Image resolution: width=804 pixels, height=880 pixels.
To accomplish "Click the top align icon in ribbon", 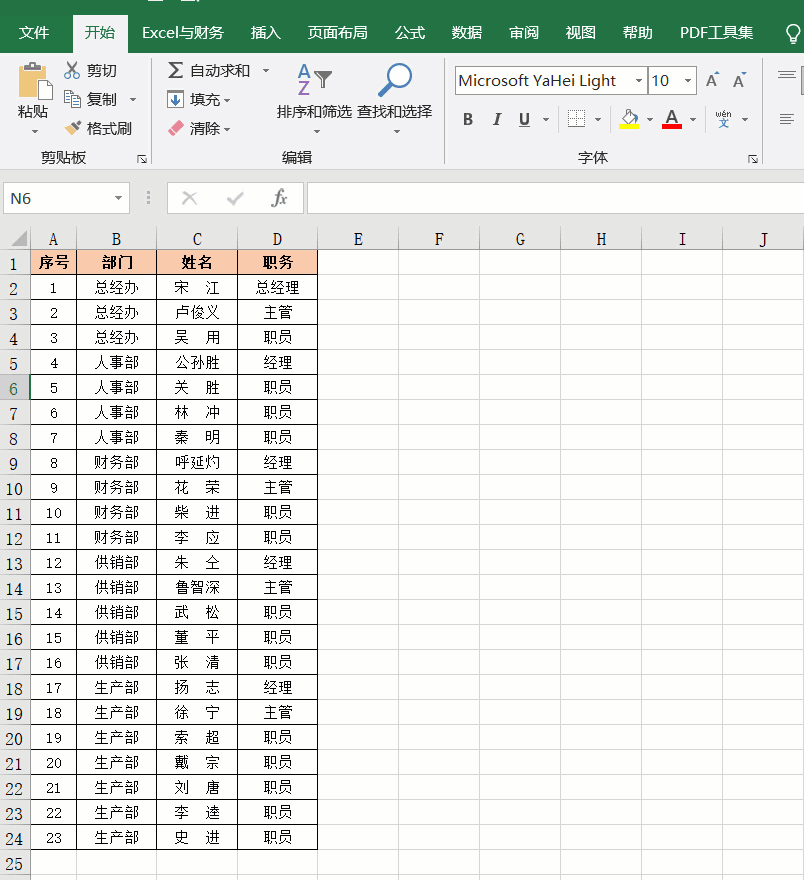I will tap(787, 75).
